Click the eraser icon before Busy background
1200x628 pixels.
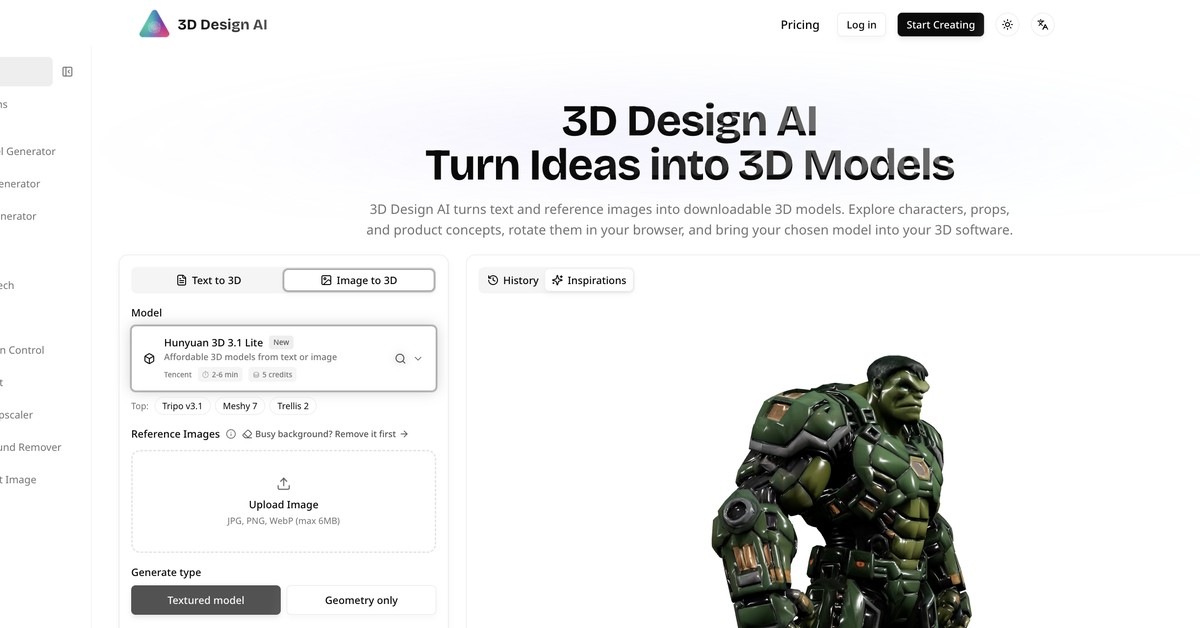247,434
